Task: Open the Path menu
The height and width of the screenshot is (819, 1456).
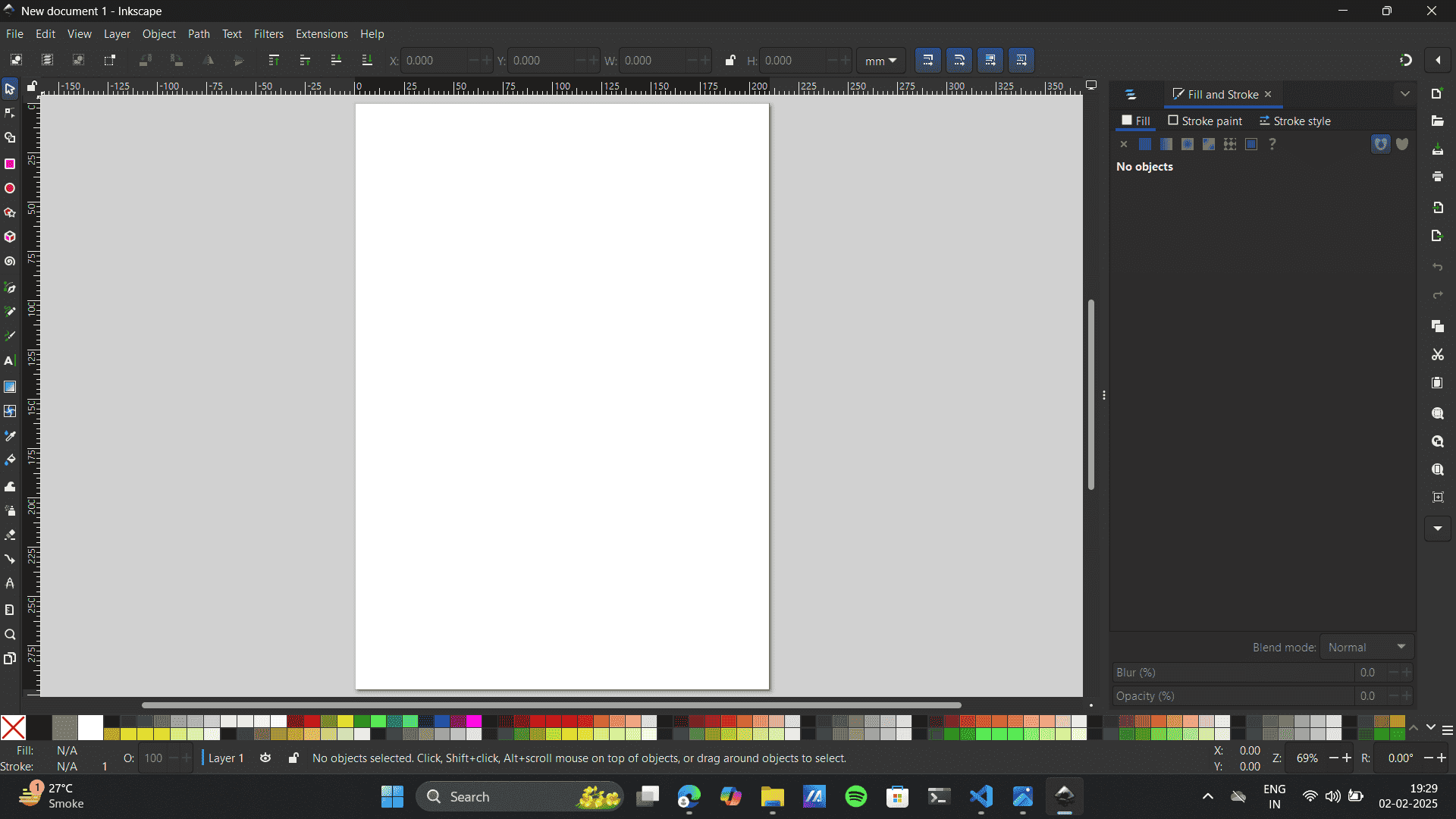Action: [199, 34]
